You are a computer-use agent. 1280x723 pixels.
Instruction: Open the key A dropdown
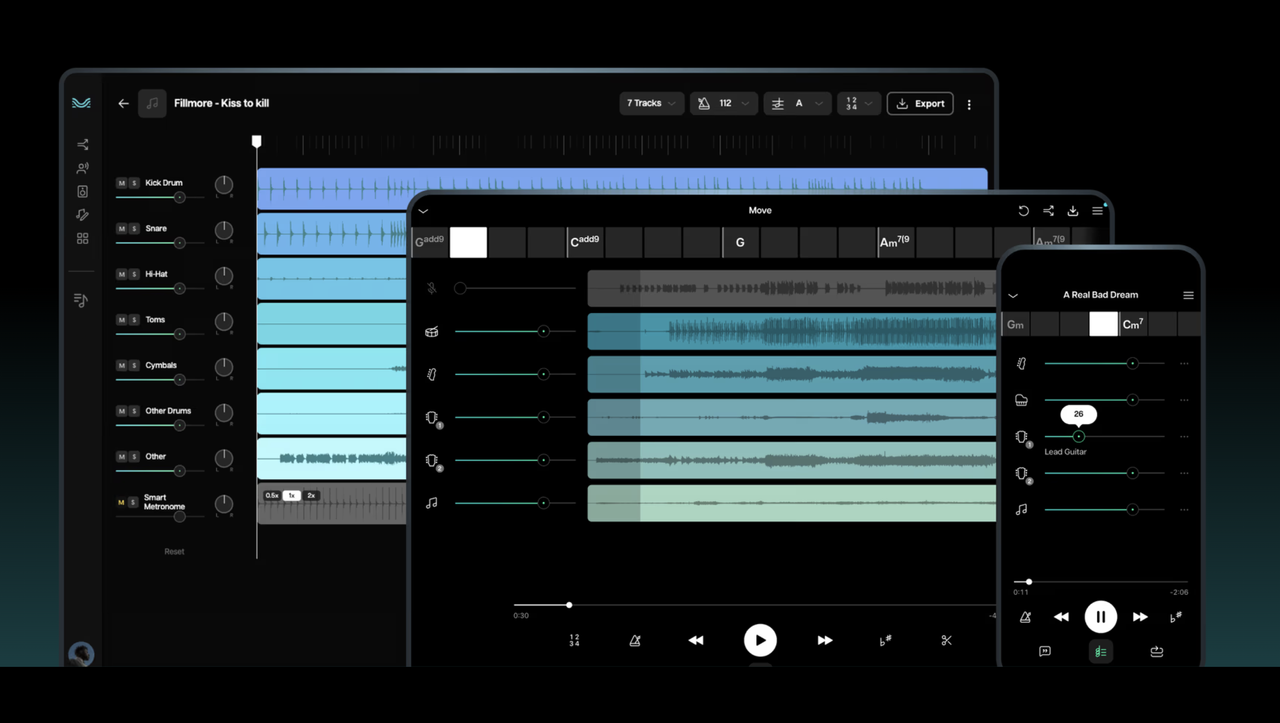797,103
